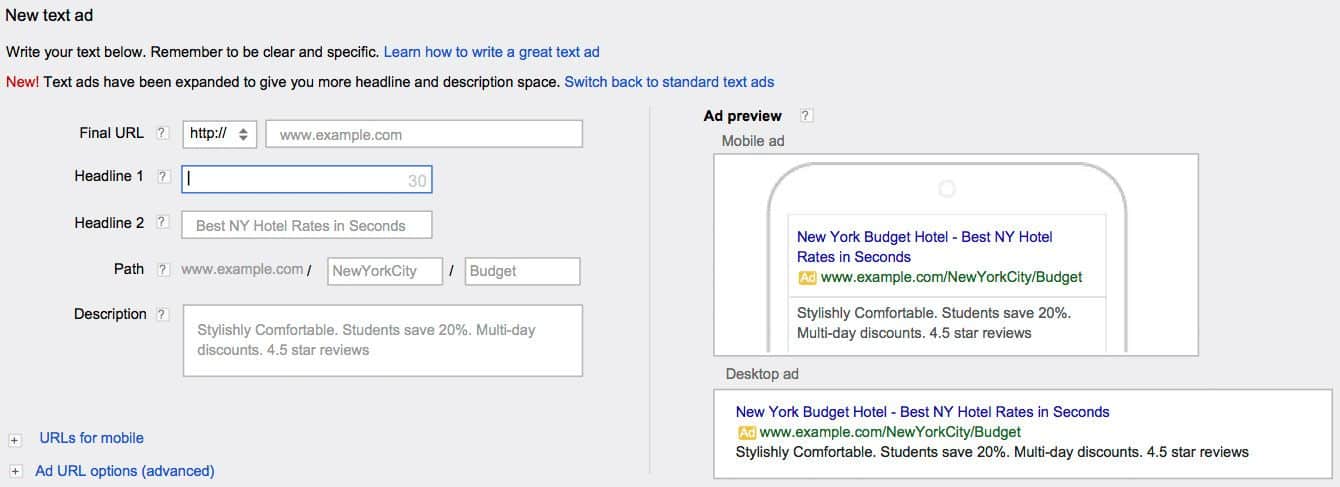1340x487 pixels.
Task: Expand the URLs for mobile section
Action: tap(15, 439)
